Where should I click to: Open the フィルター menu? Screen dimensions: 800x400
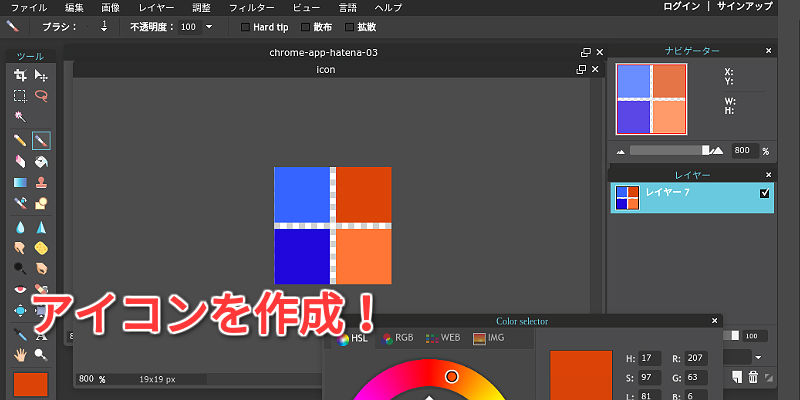pyautogui.click(x=252, y=8)
